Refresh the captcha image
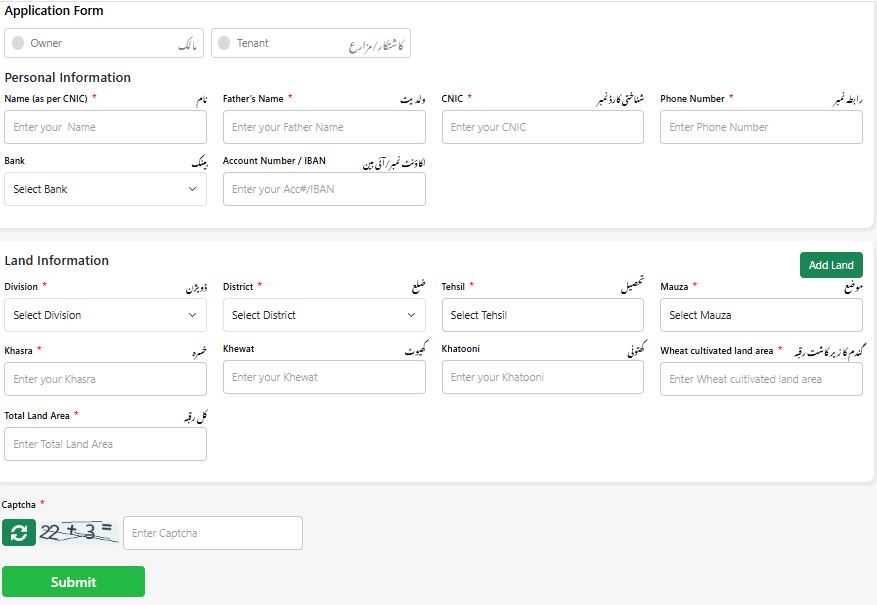 (18, 532)
